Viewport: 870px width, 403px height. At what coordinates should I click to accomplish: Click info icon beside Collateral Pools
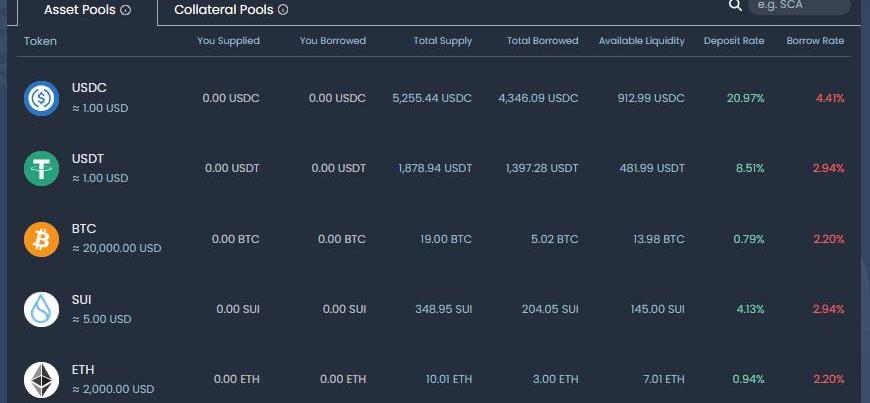tap(283, 10)
